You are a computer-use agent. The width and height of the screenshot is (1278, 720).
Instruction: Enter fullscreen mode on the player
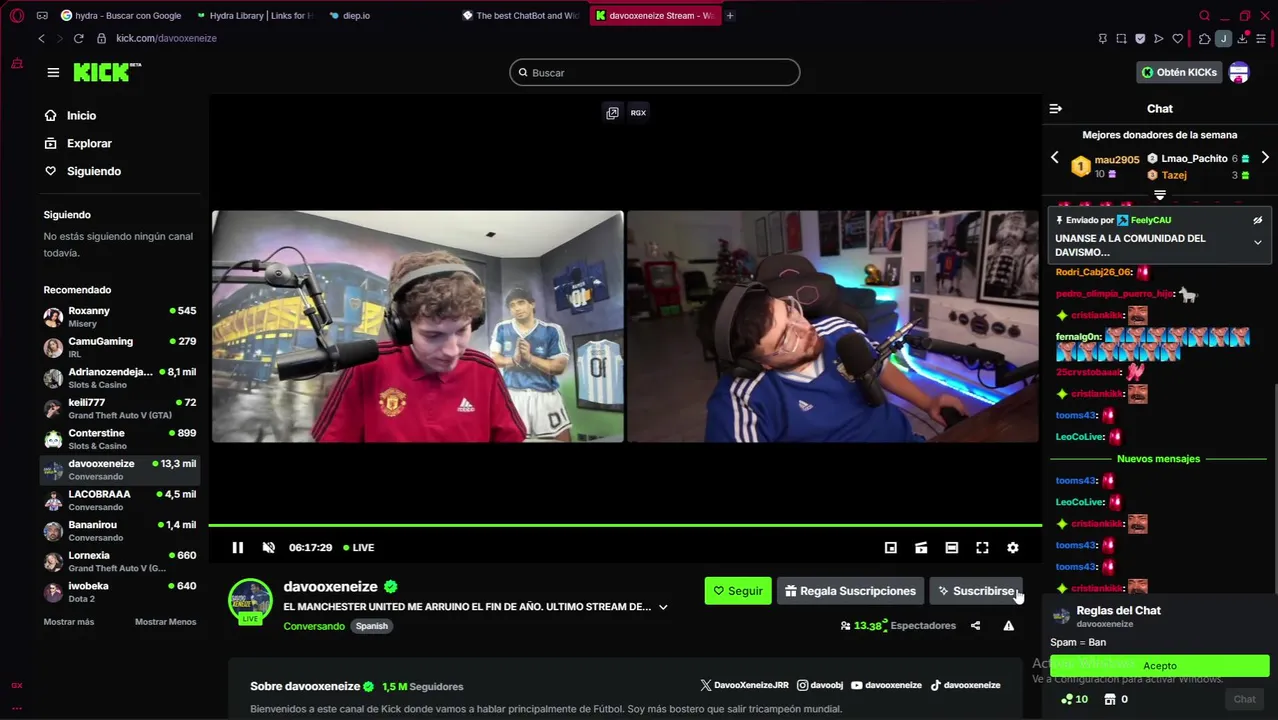pyautogui.click(x=982, y=548)
